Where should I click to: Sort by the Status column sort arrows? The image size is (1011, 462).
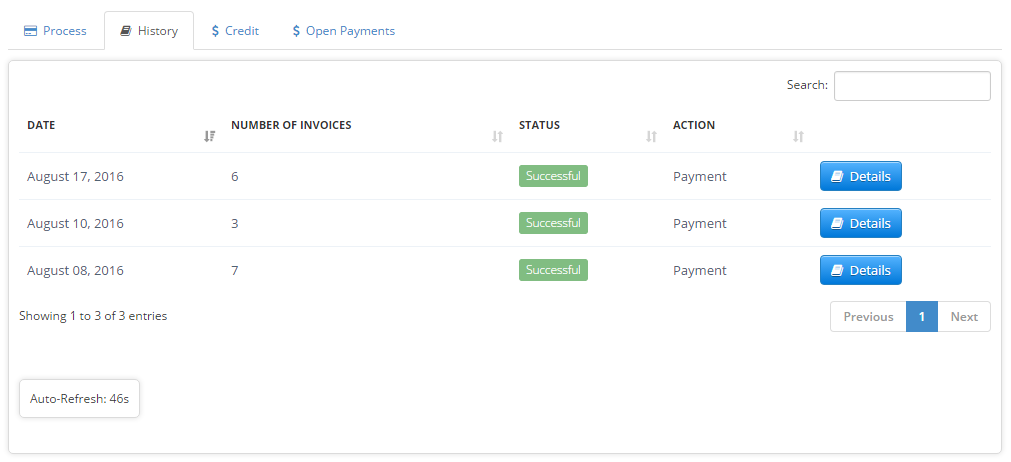click(651, 136)
